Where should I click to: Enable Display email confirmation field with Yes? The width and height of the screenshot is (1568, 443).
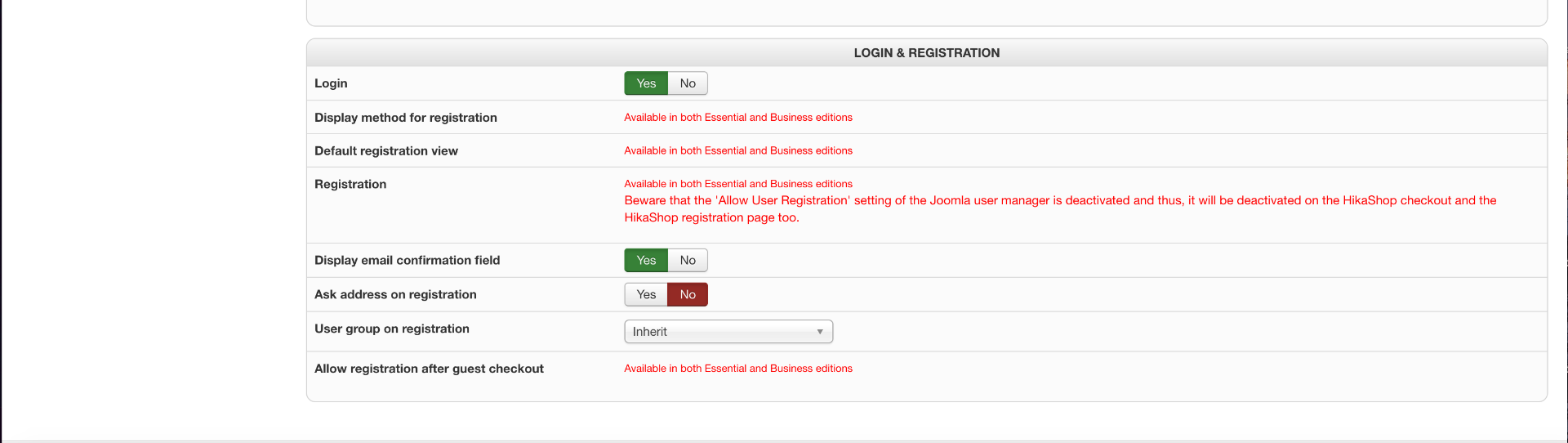pyautogui.click(x=646, y=260)
